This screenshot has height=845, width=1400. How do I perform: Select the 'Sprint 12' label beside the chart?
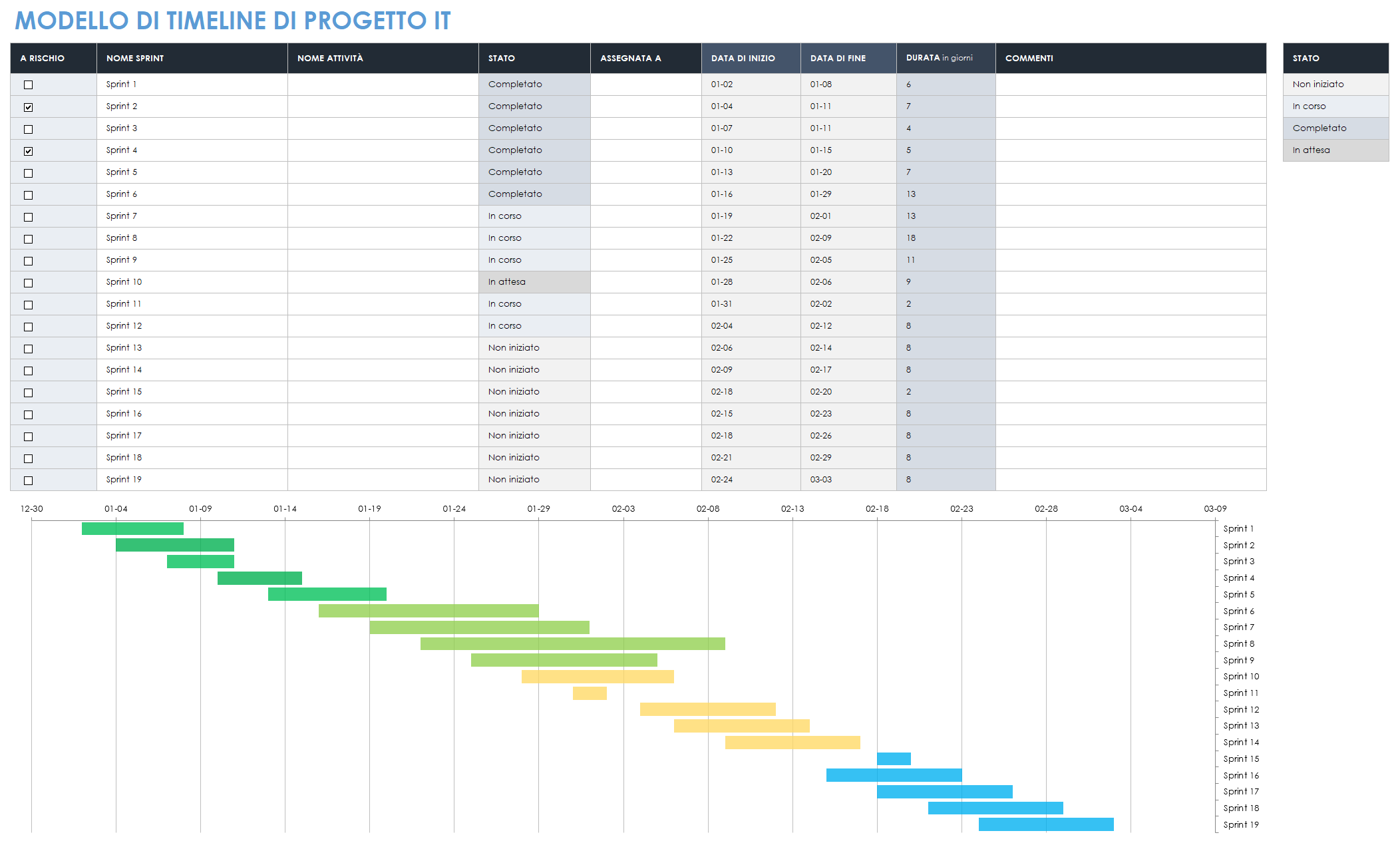coord(1241,710)
